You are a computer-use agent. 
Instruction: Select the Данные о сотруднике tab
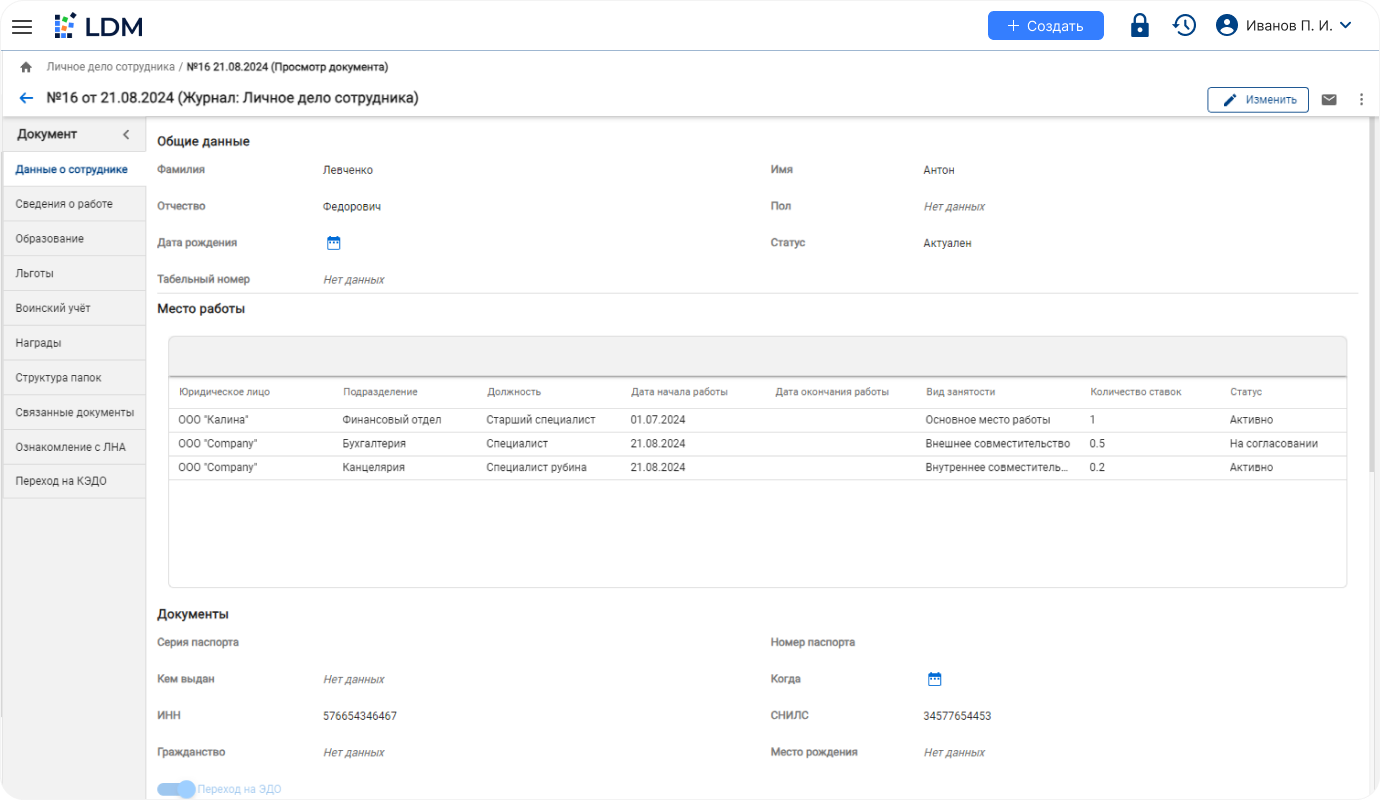[x=74, y=169]
